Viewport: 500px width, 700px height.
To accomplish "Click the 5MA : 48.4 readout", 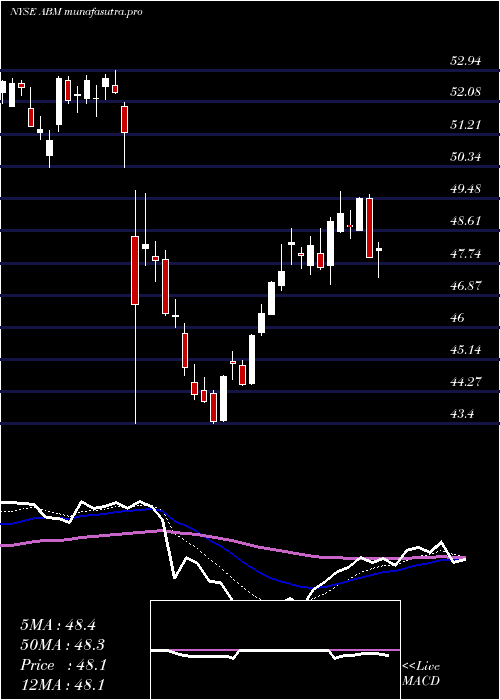I will point(58,625).
